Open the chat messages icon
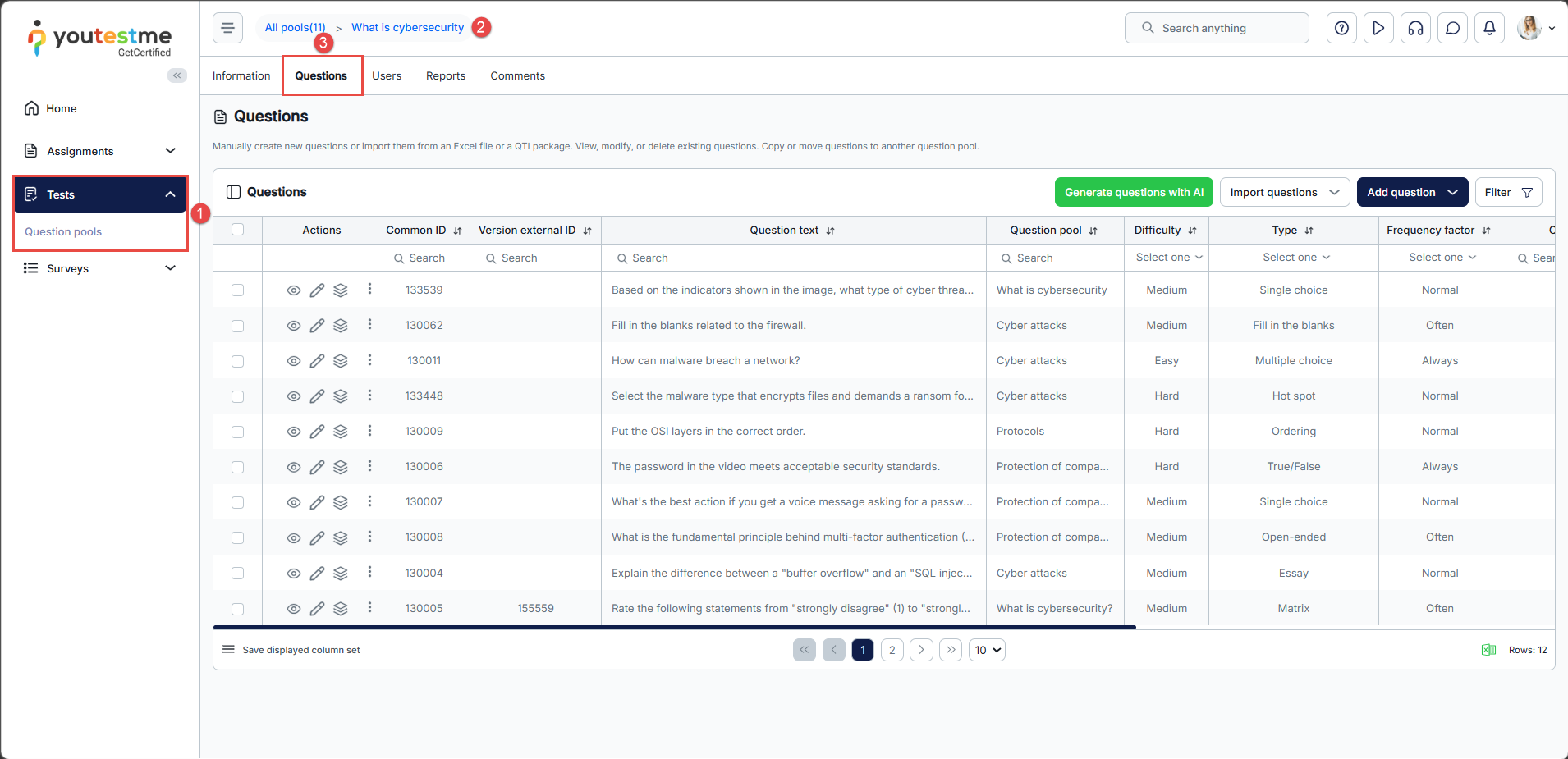Screen dimensions: 1568x759 tap(1452, 28)
